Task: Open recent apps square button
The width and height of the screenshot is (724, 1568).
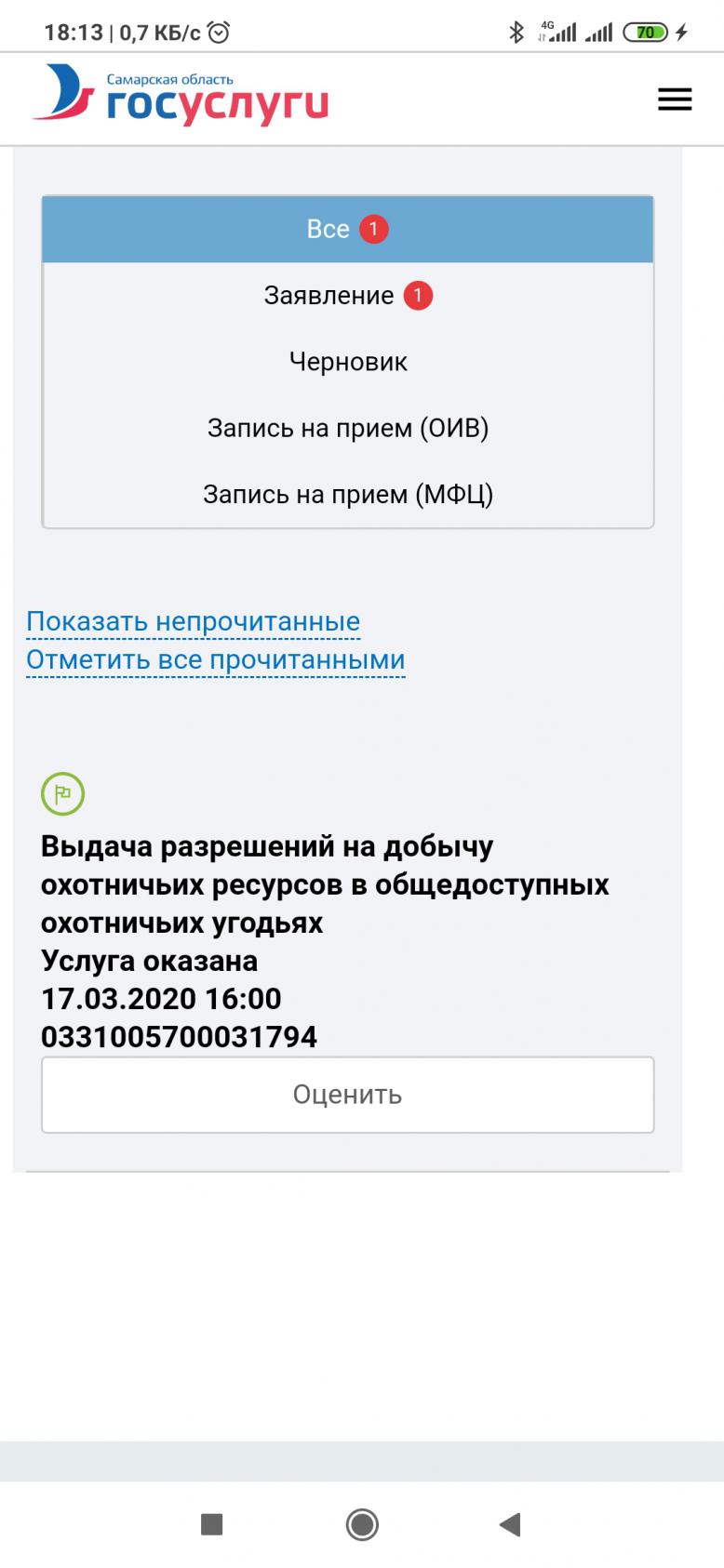Action: (x=212, y=1523)
